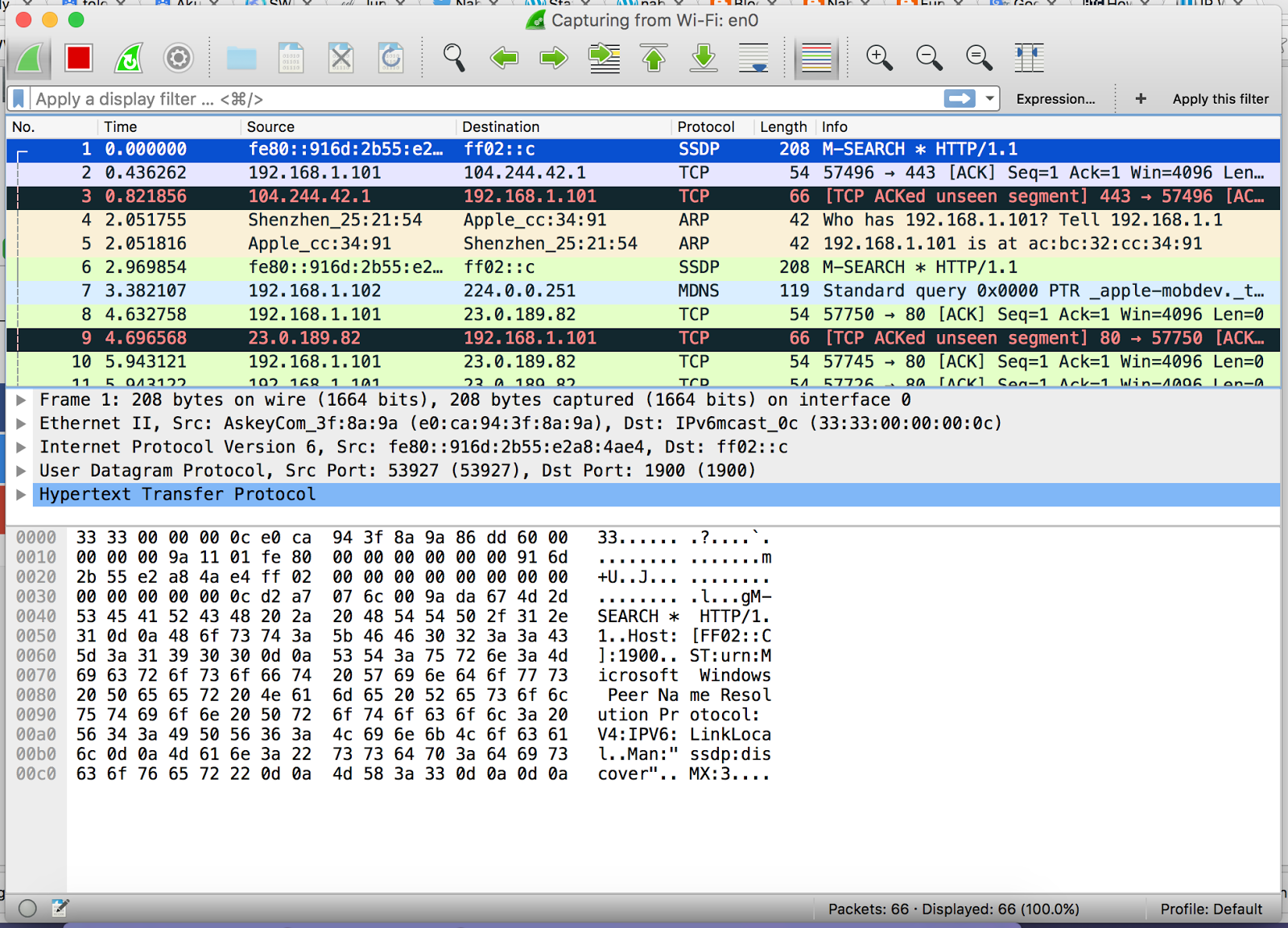
Task: Sort by the Info column header
Action: pyautogui.click(x=1047, y=127)
